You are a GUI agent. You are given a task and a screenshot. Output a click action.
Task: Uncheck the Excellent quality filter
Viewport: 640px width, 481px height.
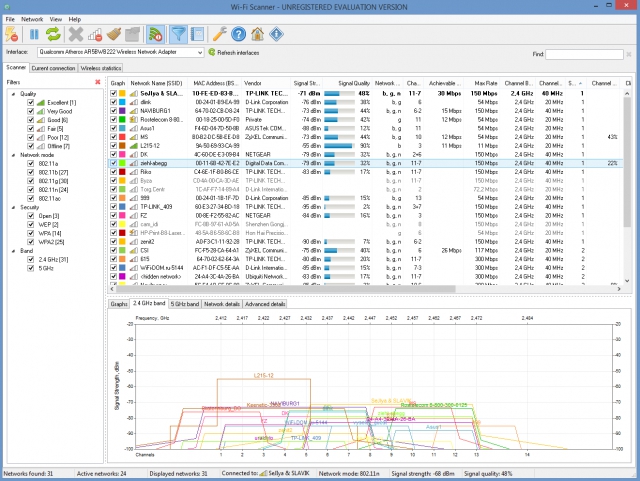click(x=31, y=102)
